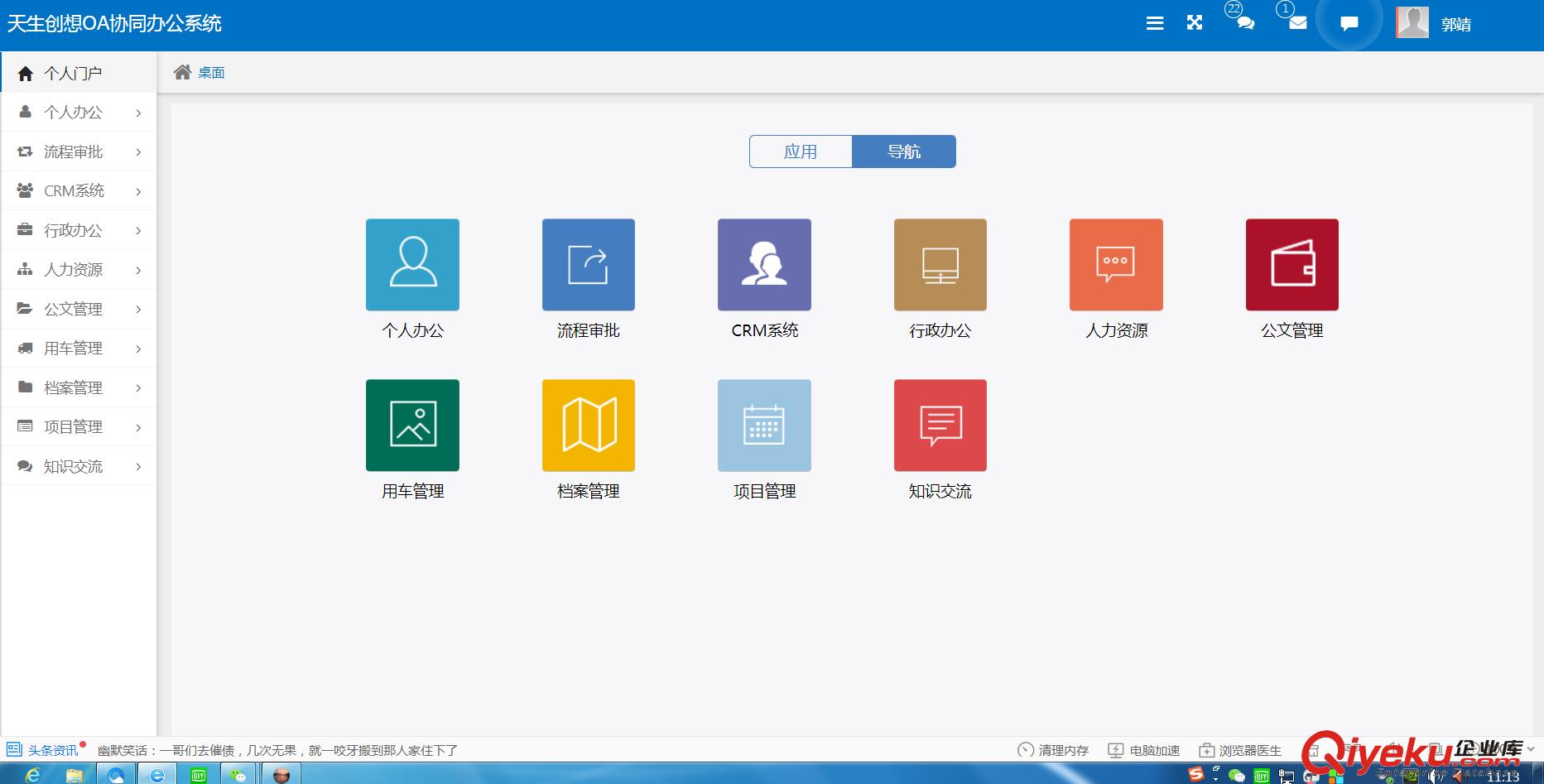Expand the 公文管理 sidebar chevron

click(x=138, y=310)
